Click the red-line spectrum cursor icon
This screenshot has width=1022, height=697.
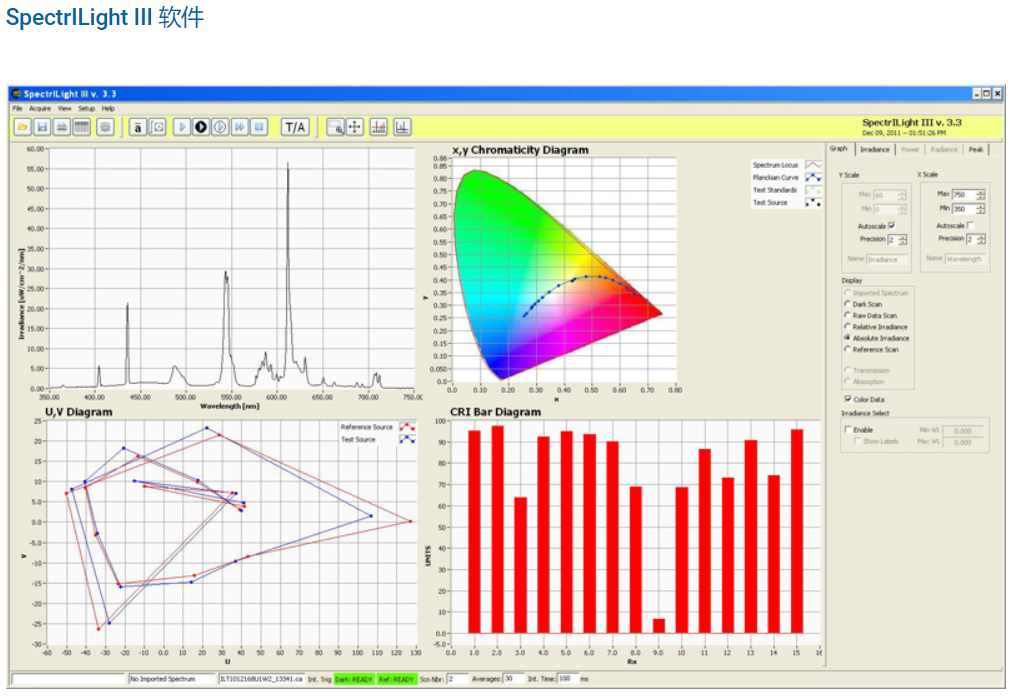[x=379, y=127]
